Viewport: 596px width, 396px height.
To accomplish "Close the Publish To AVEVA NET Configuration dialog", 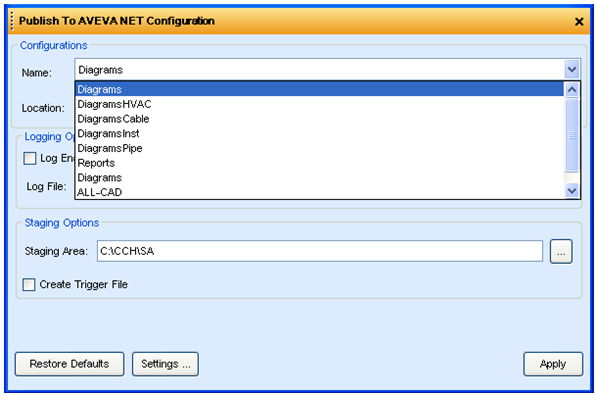I will [x=579, y=22].
